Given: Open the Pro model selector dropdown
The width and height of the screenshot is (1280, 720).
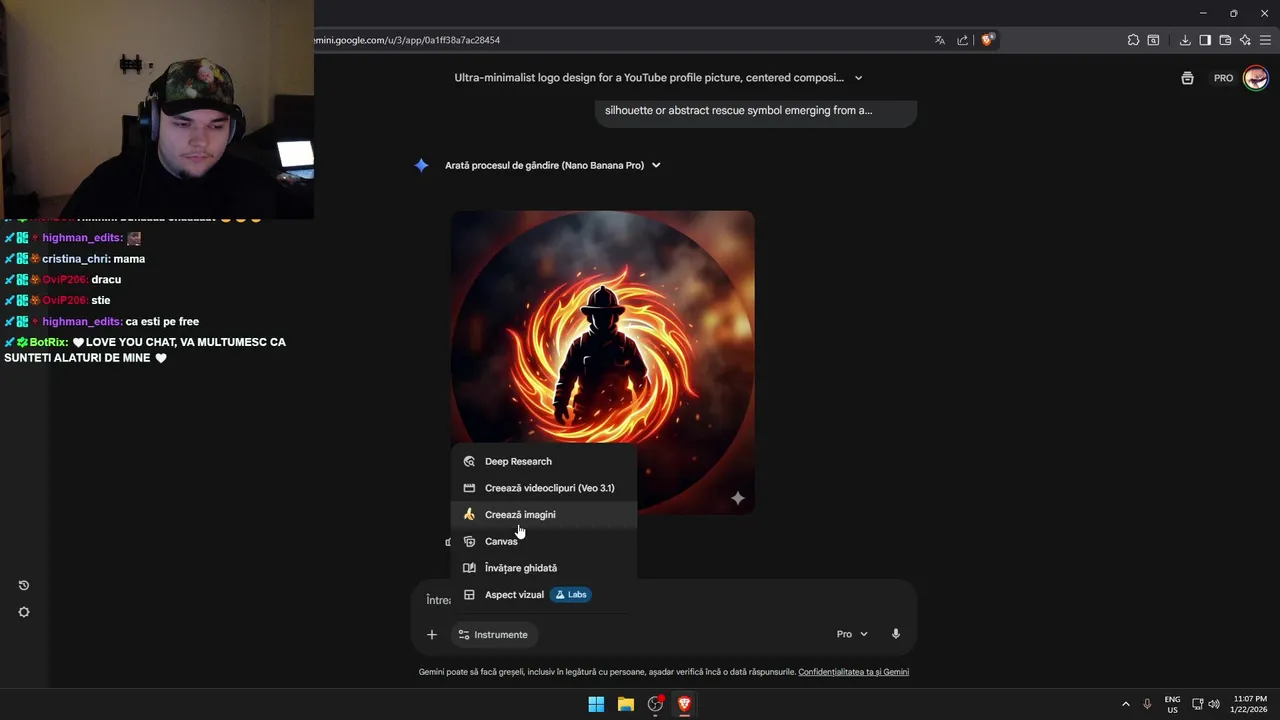Looking at the screenshot, I should 852,634.
